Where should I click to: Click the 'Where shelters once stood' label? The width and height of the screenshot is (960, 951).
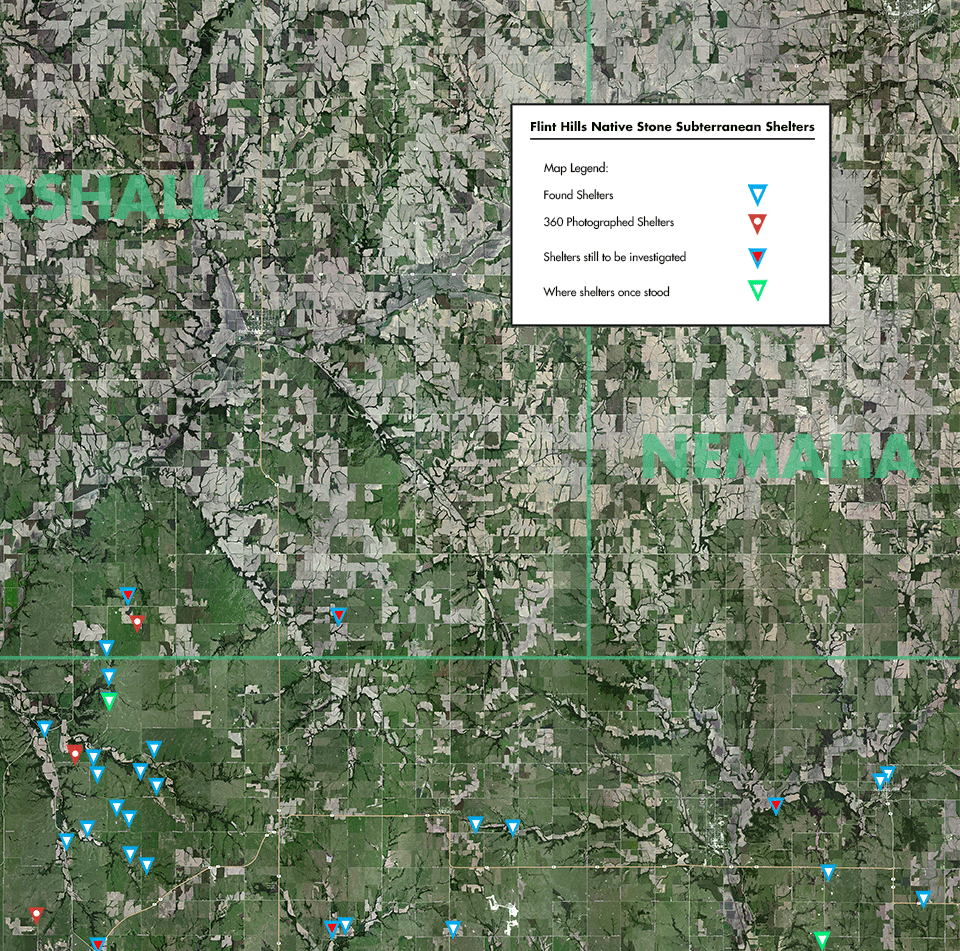coord(606,291)
